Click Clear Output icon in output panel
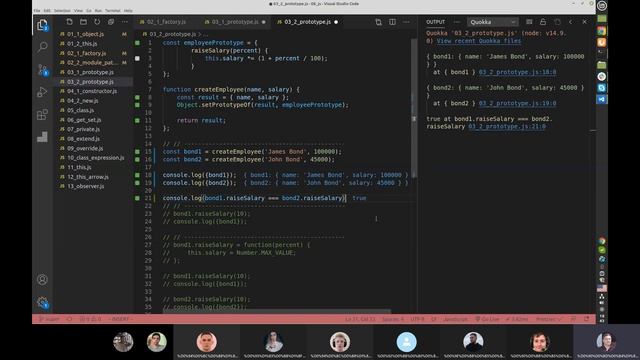 point(529,22)
